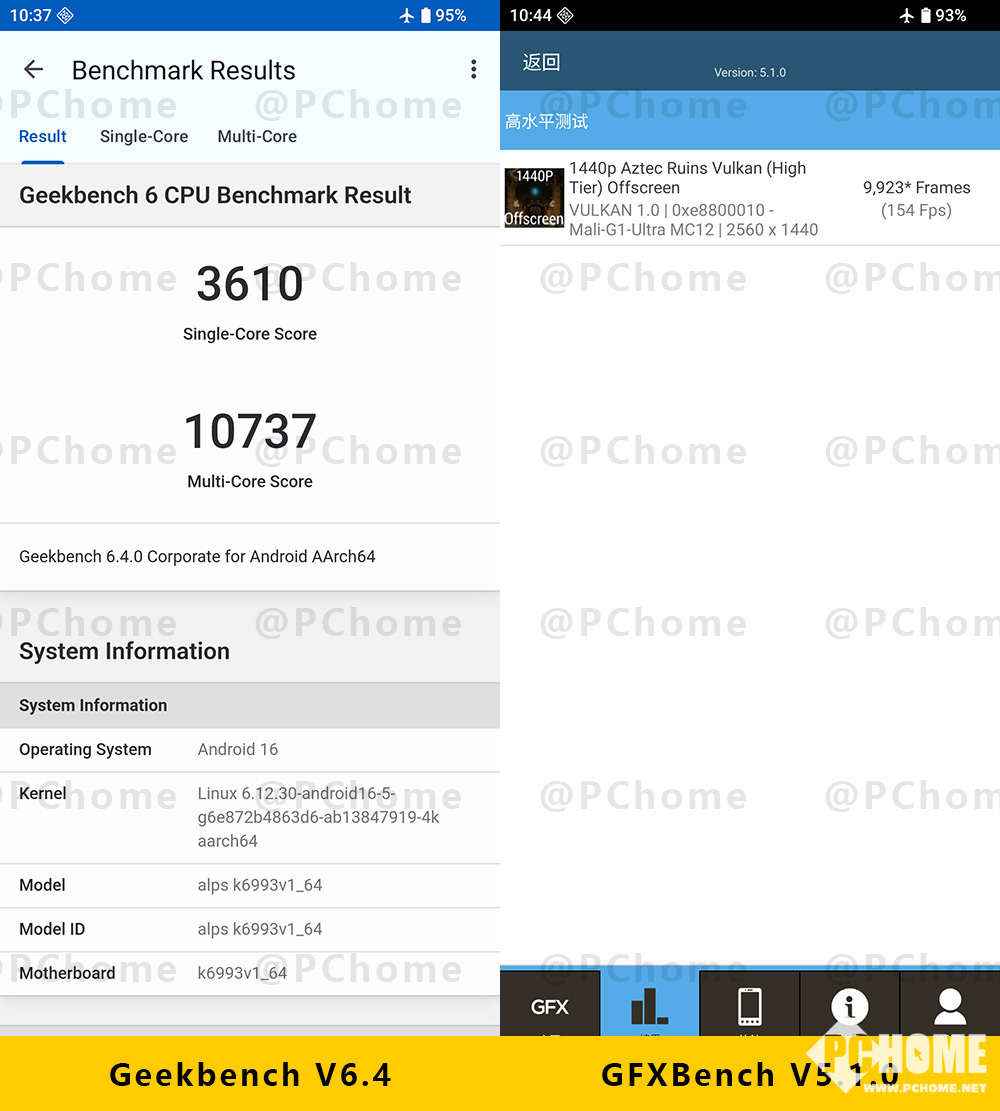Screen dimensions: 1000x1111
Task: Tap the single-core score 3610
Action: (x=250, y=284)
